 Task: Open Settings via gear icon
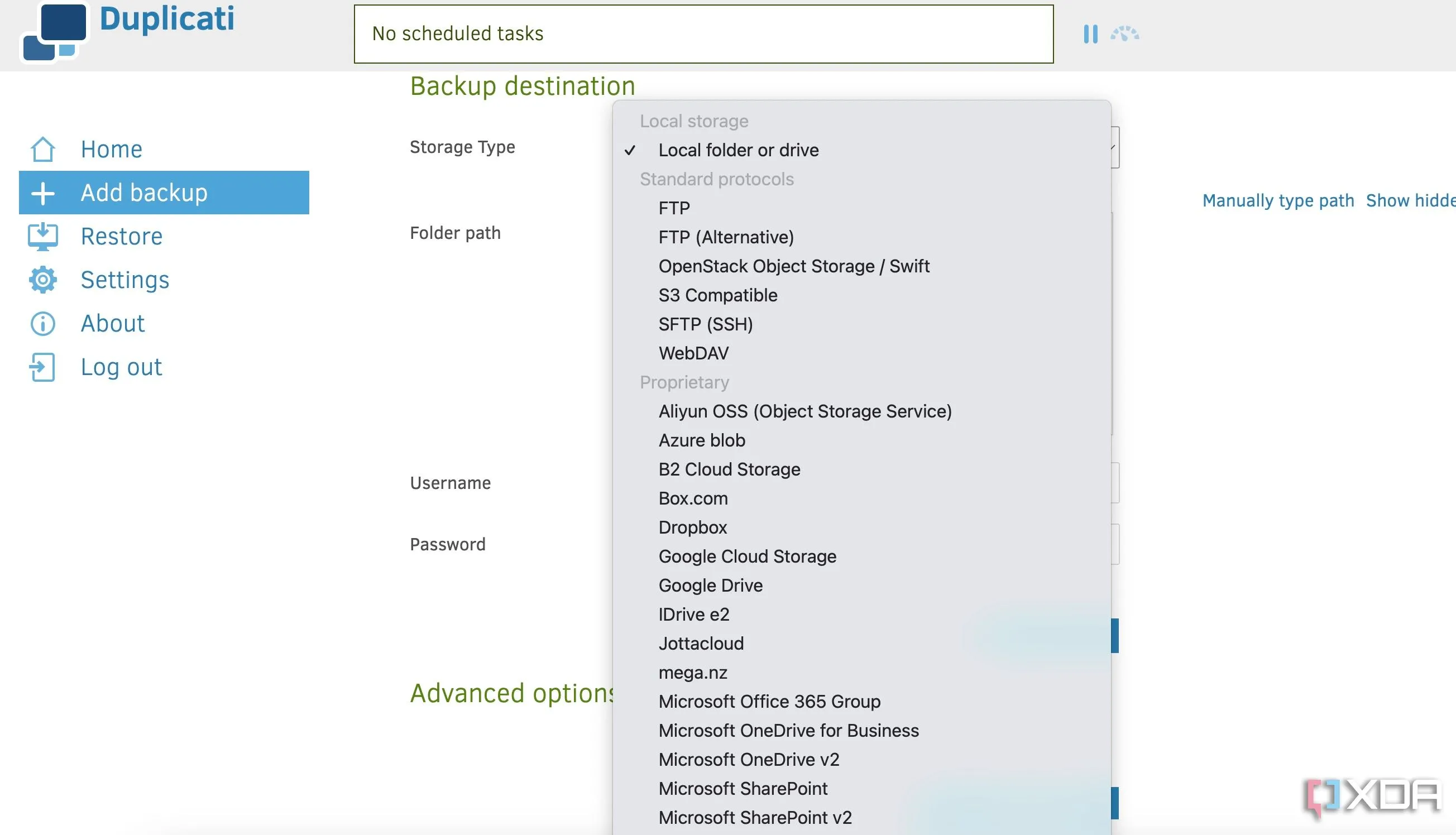(43, 280)
